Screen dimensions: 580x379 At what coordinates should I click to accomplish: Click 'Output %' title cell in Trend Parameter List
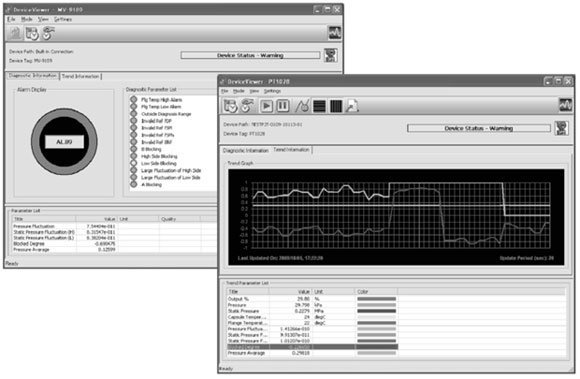click(239, 299)
